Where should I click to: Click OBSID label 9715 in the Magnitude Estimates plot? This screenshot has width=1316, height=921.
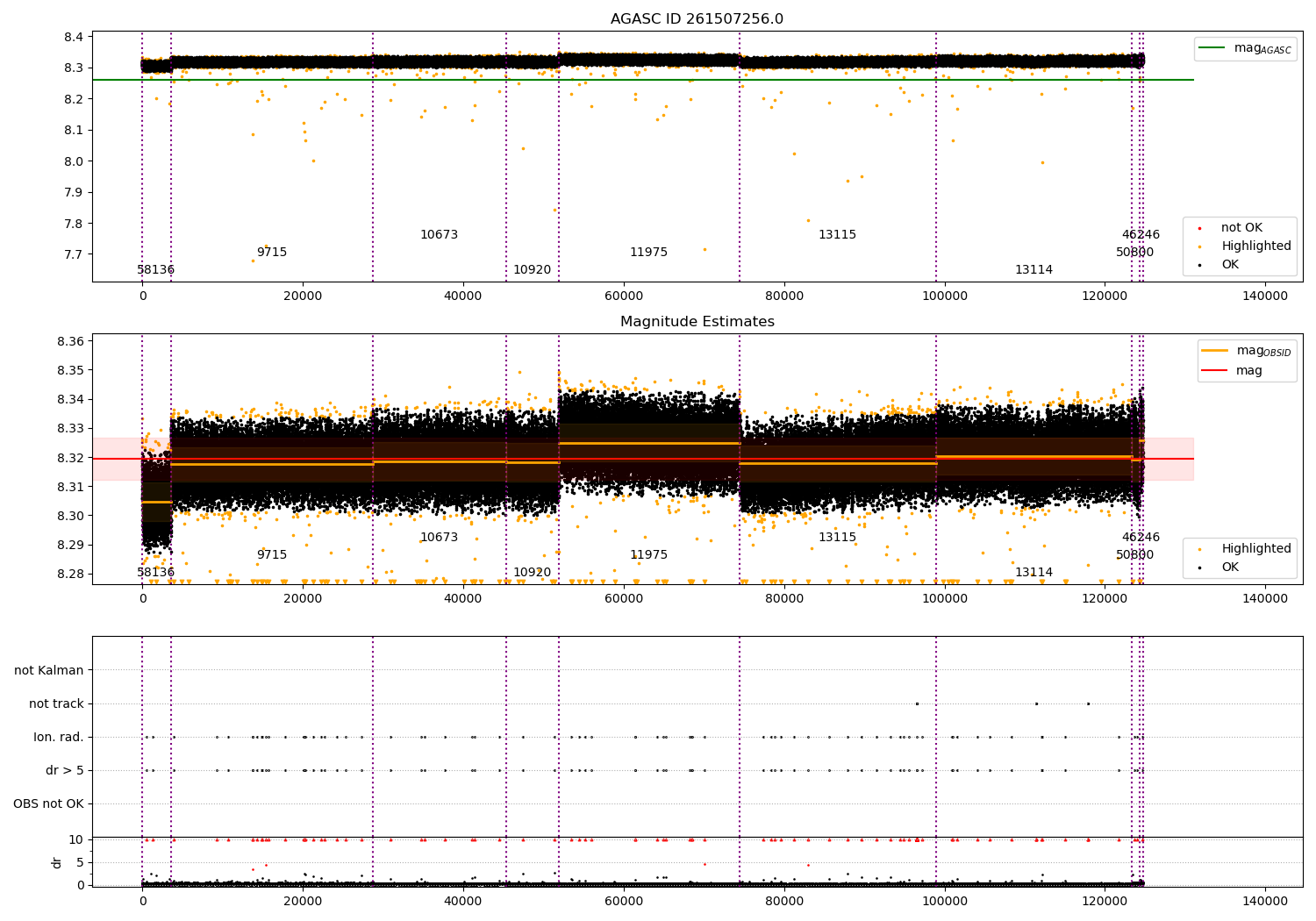(x=272, y=555)
